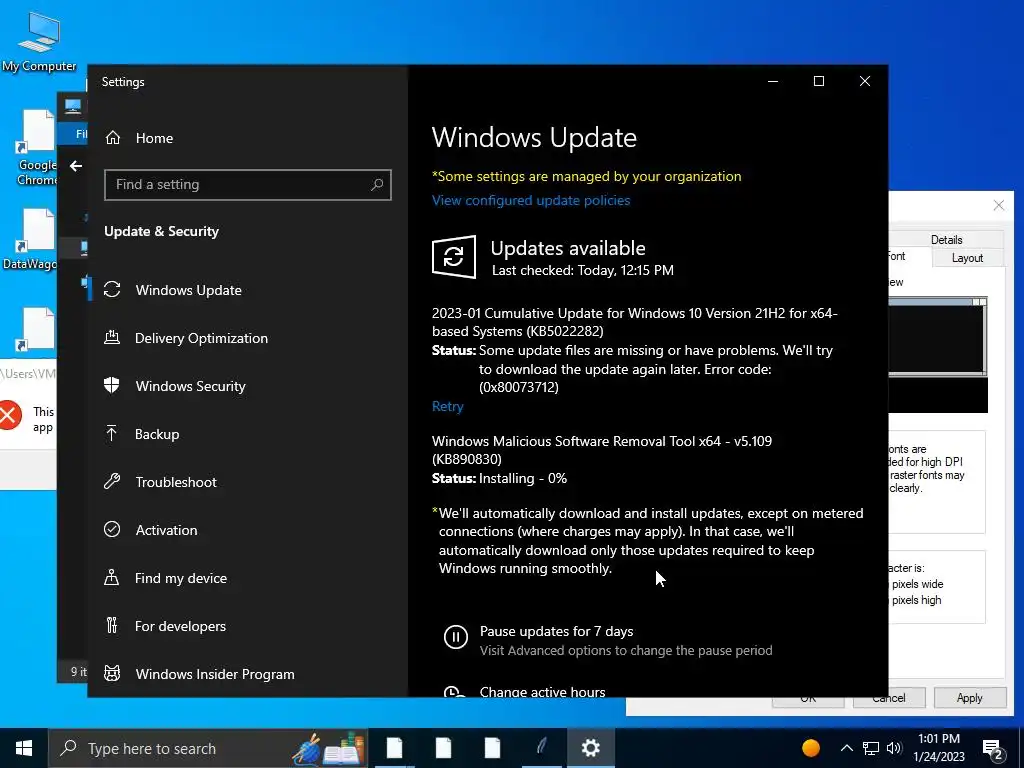
Task: Open the Action Center notifications
Action: click(x=992, y=750)
